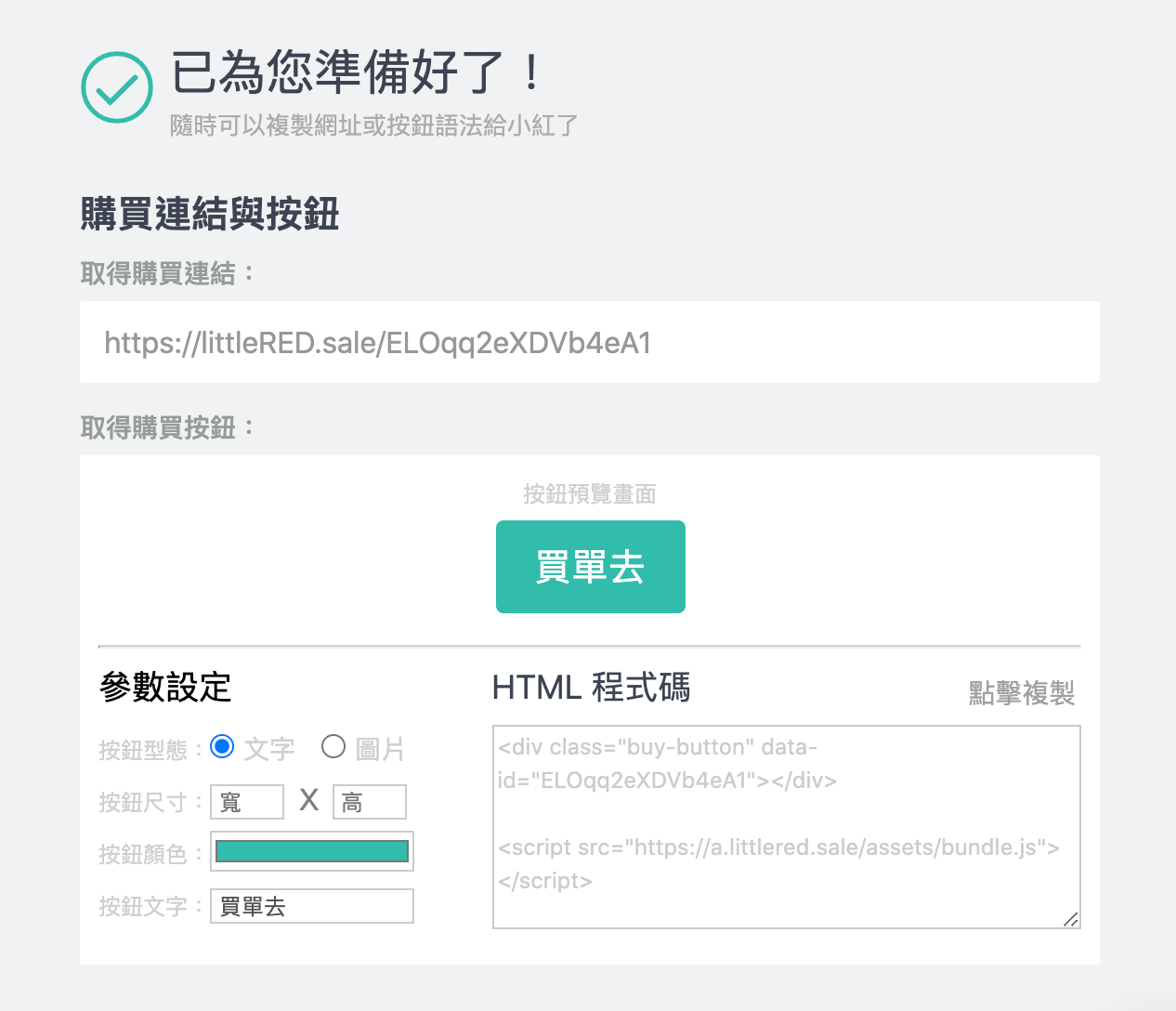Click 點擊複製 to copy HTML code

[1022, 692]
